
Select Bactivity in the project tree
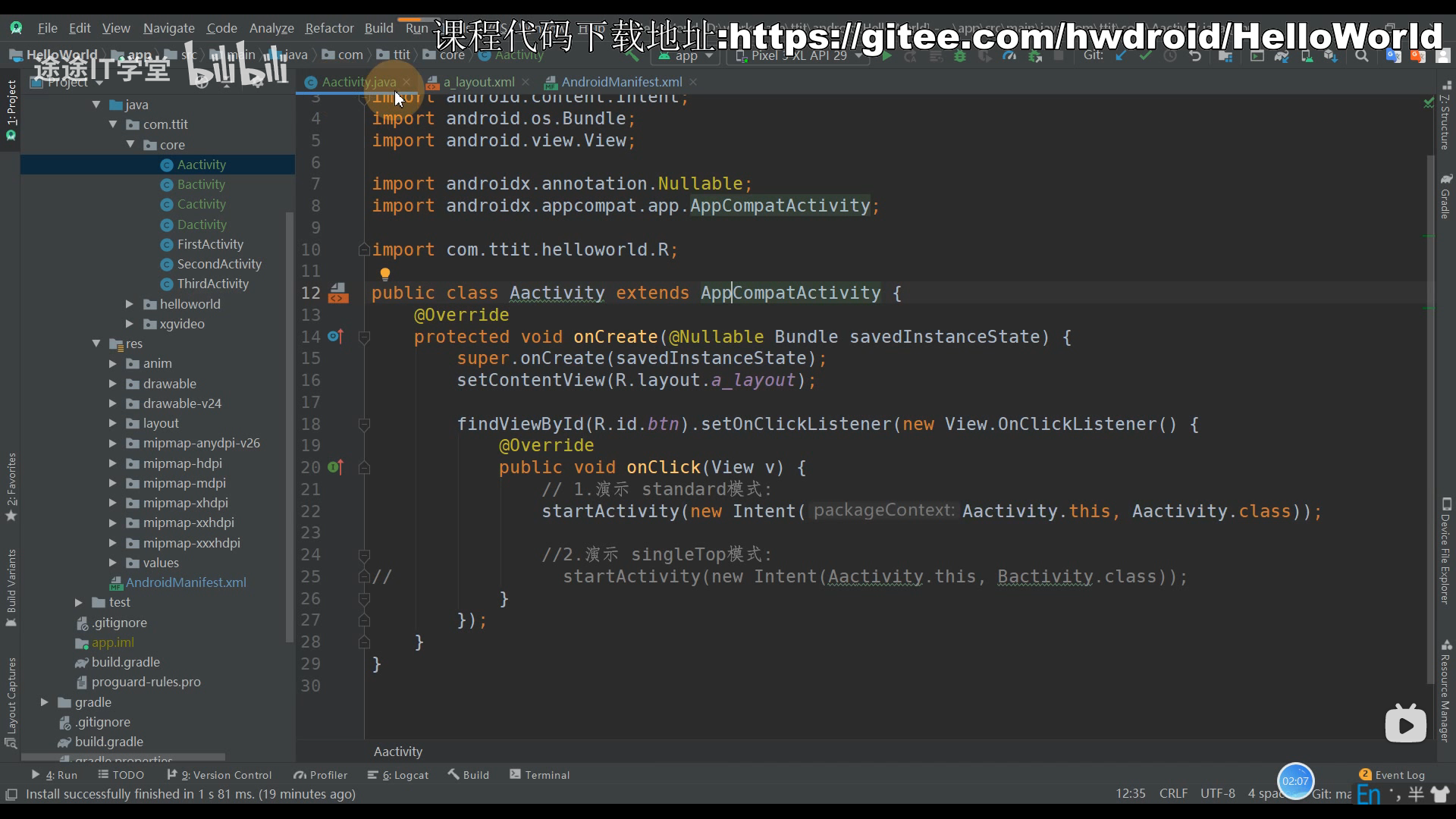tap(201, 184)
